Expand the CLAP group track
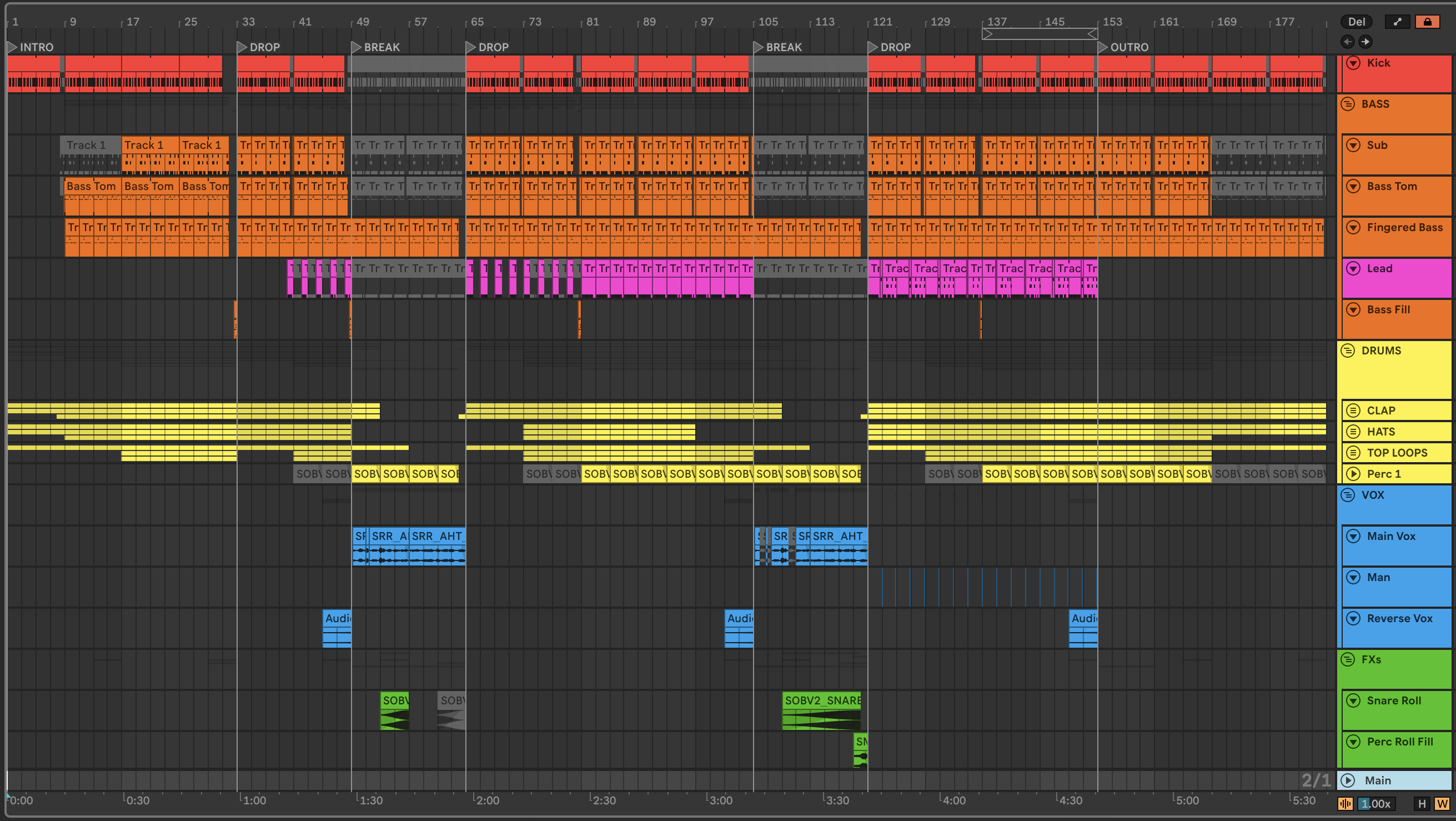Image resolution: width=1456 pixels, height=821 pixels. pos(1353,410)
